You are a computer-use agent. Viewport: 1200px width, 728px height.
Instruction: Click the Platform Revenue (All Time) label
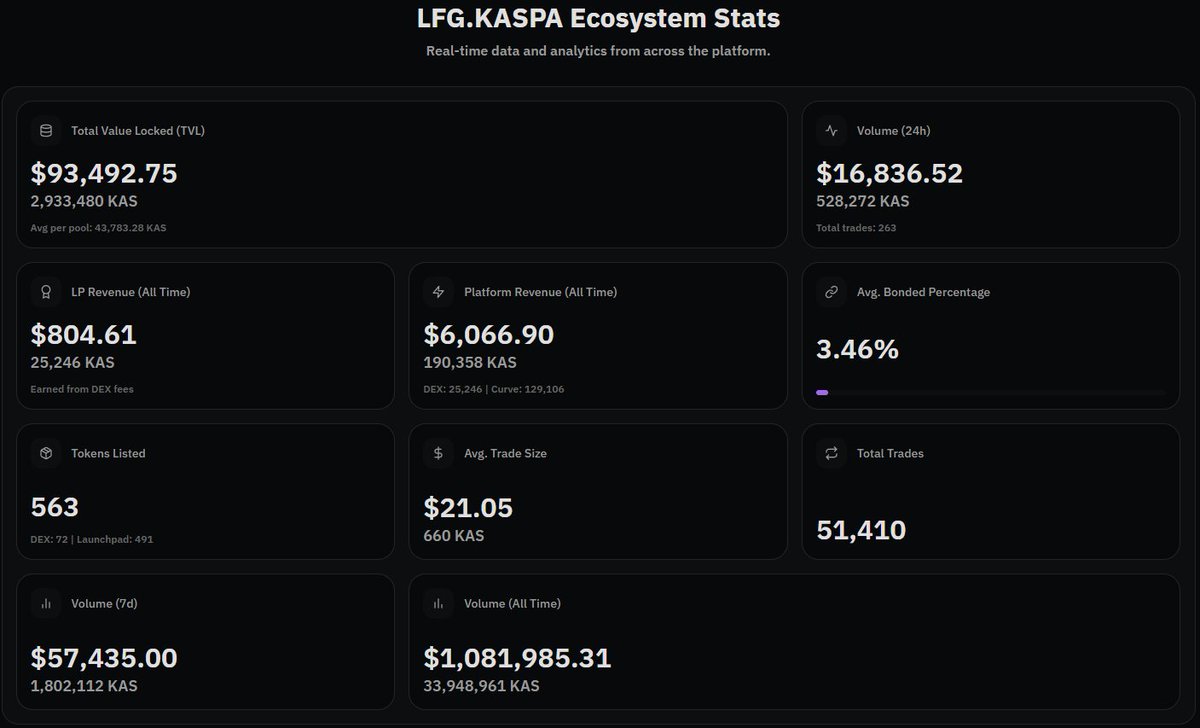coord(541,292)
